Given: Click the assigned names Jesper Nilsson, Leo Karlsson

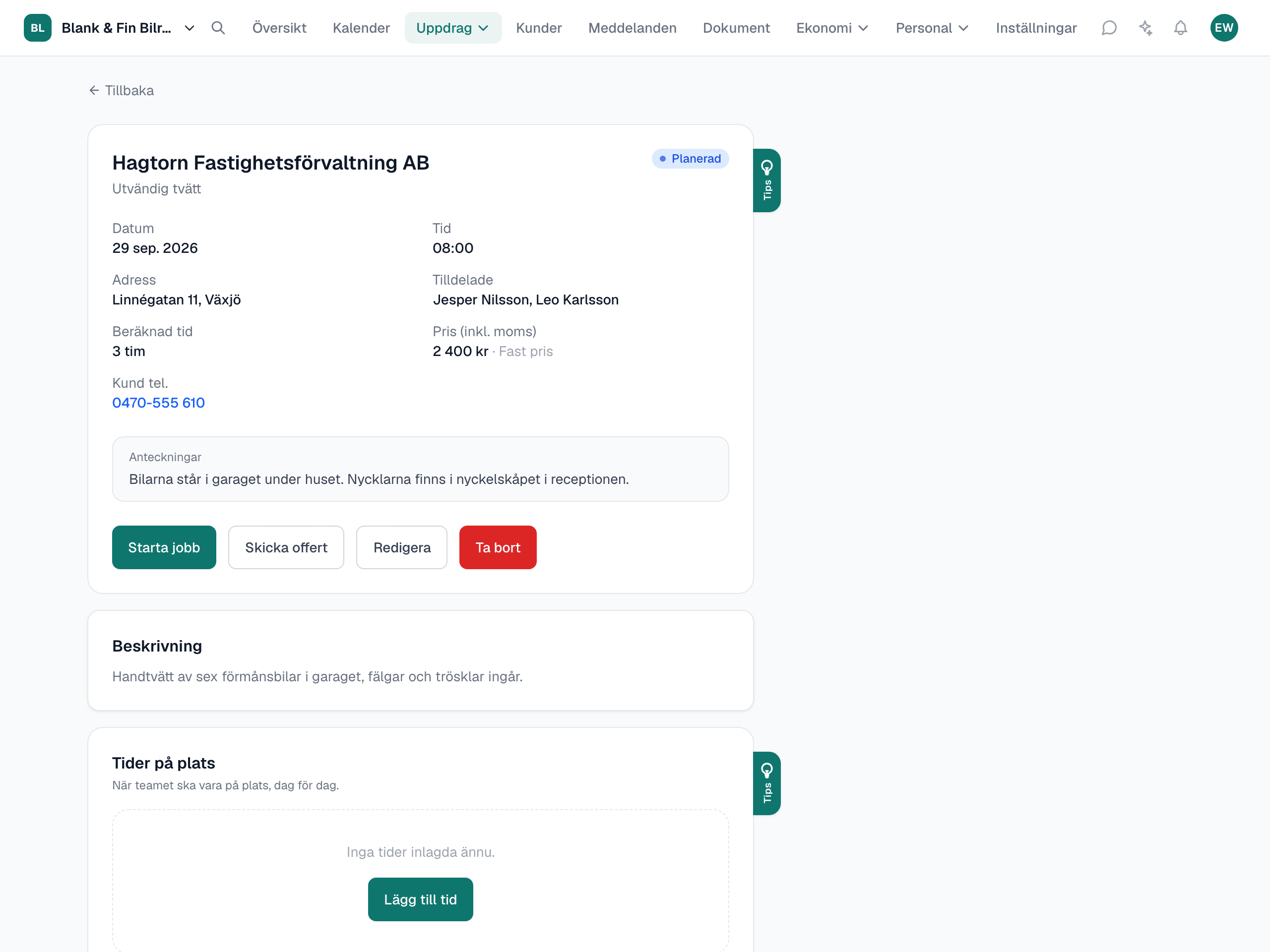Looking at the screenshot, I should (x=525, y=299).
